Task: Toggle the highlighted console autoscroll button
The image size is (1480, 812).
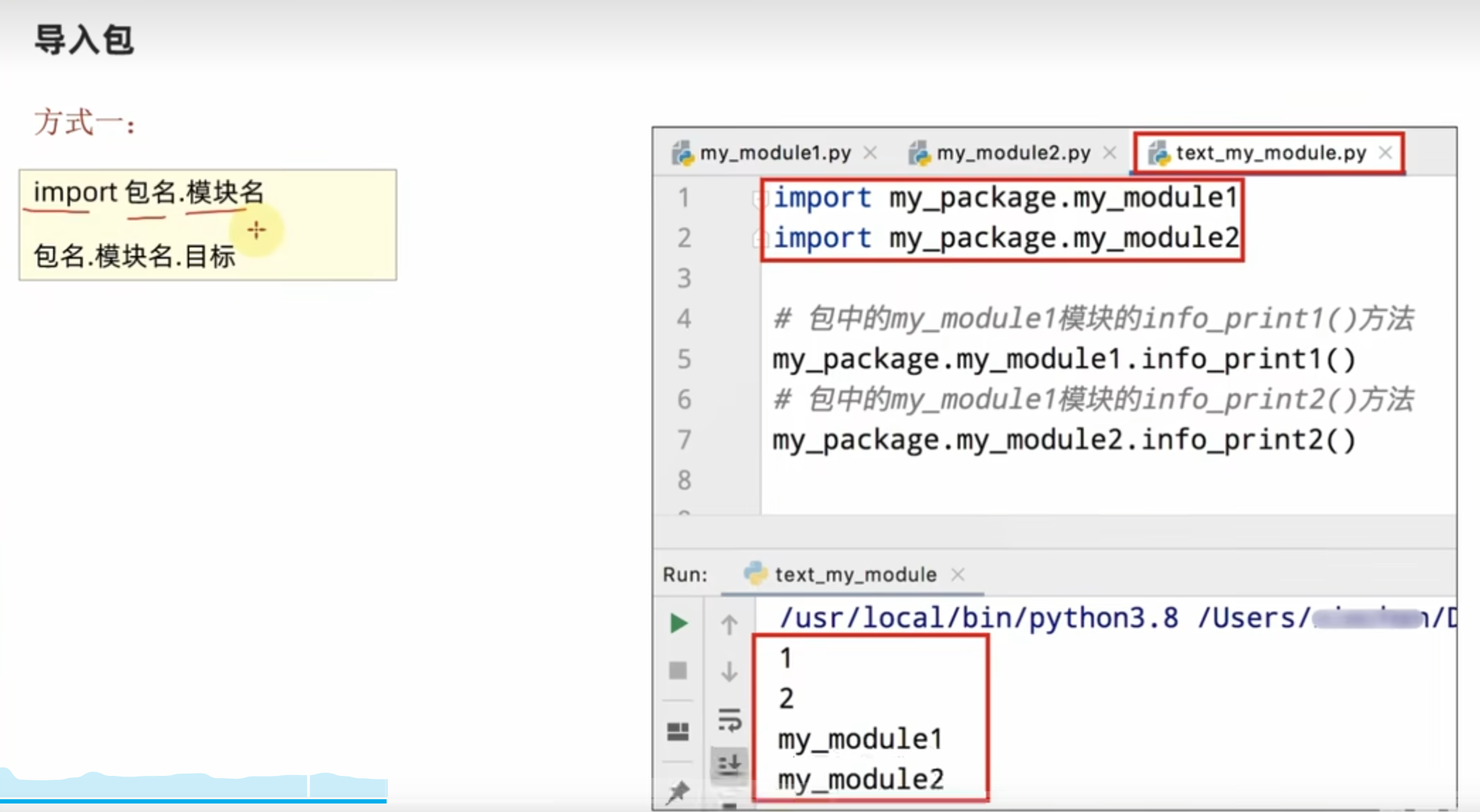Action: click(730, 764)
